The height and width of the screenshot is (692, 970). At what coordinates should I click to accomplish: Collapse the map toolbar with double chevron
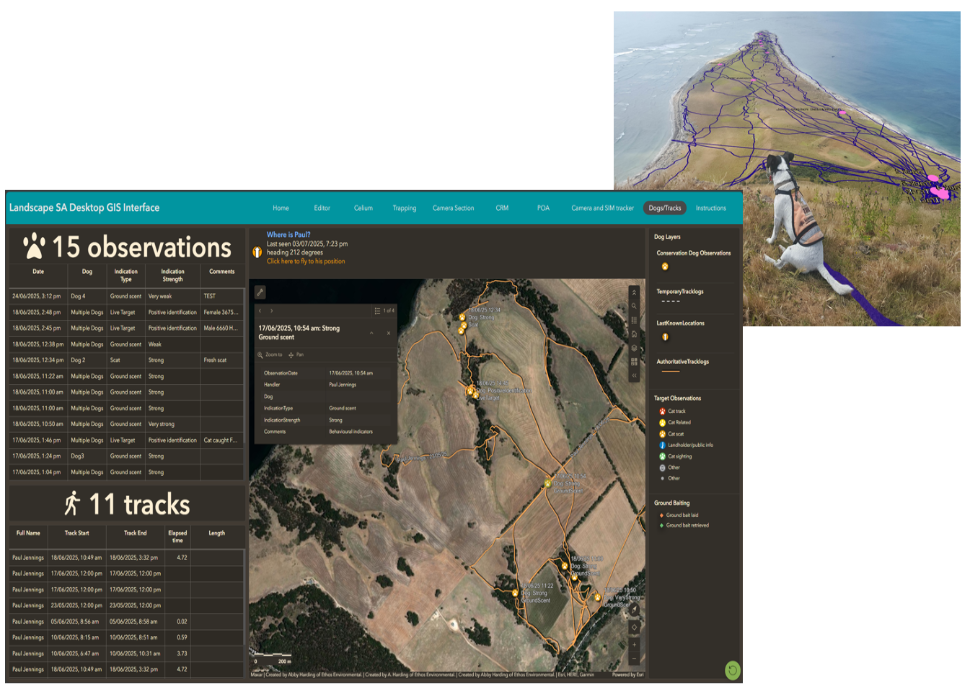pos(634,293)
